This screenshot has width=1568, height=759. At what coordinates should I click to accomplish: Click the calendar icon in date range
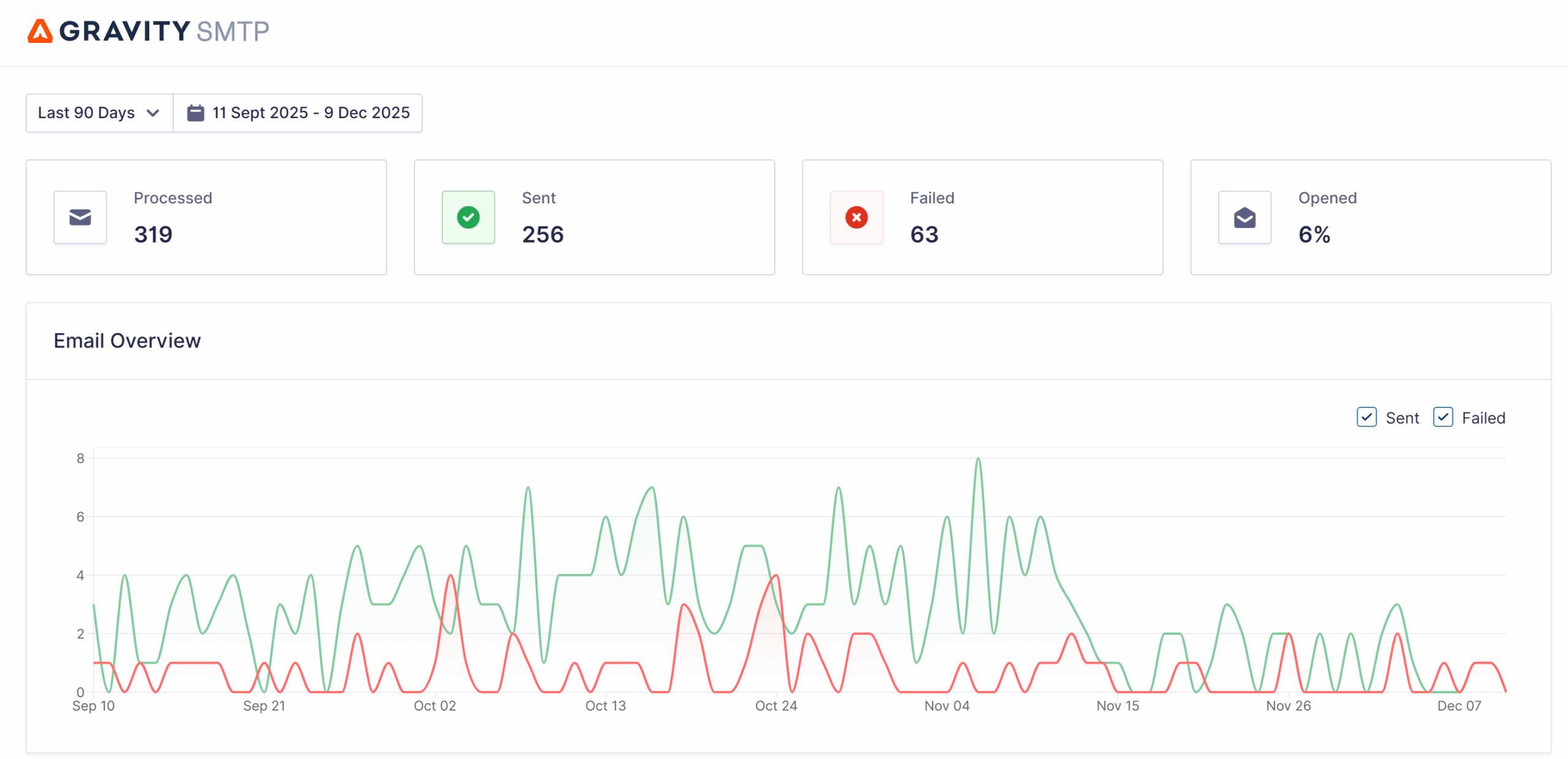click(x=195, y=113)
